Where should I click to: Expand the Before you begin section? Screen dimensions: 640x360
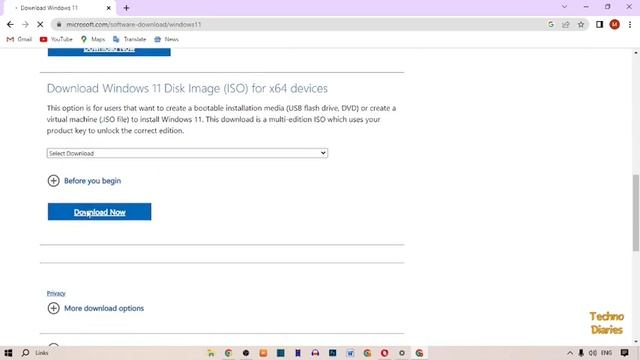coord(84,181)
